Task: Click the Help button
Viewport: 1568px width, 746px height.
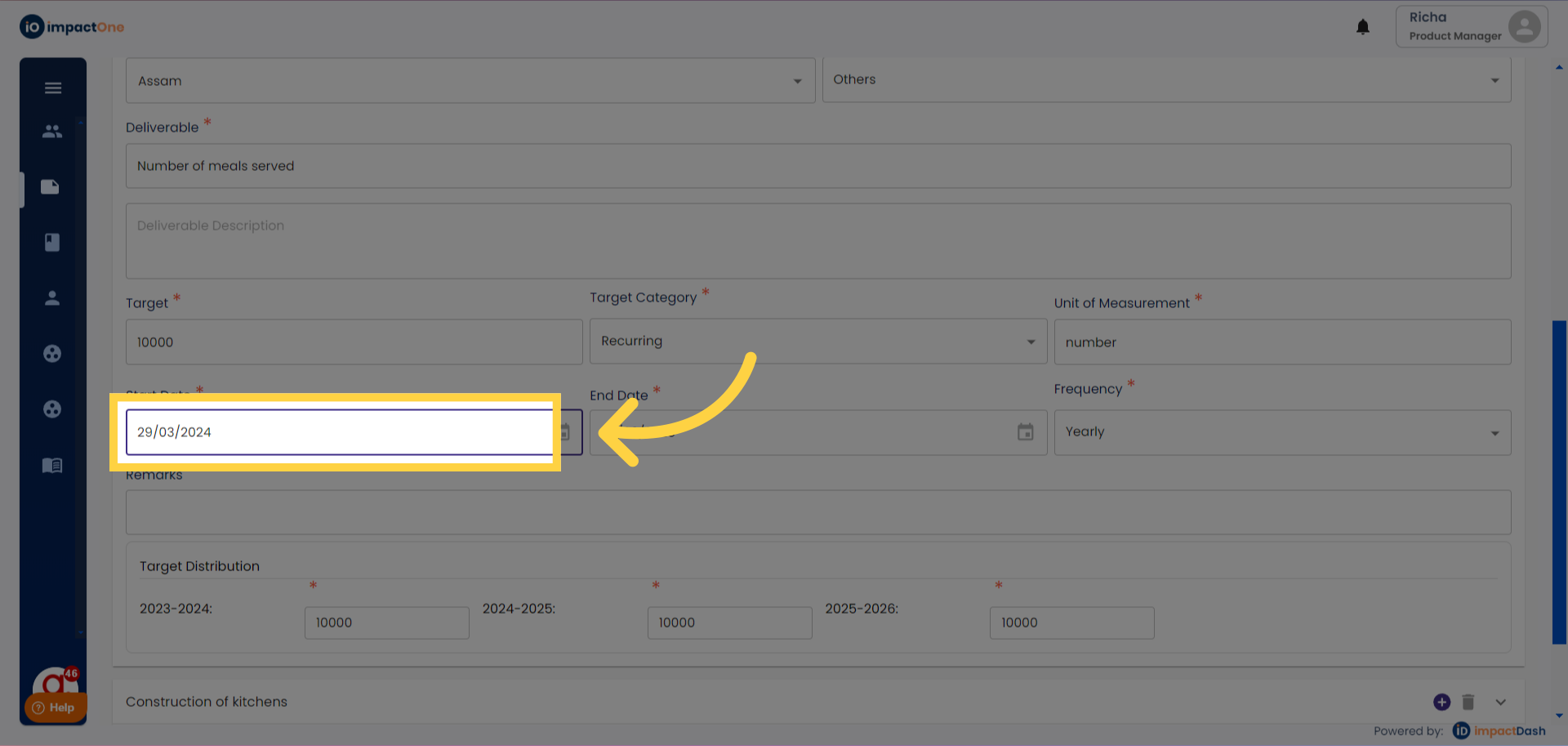Action: 55,708
